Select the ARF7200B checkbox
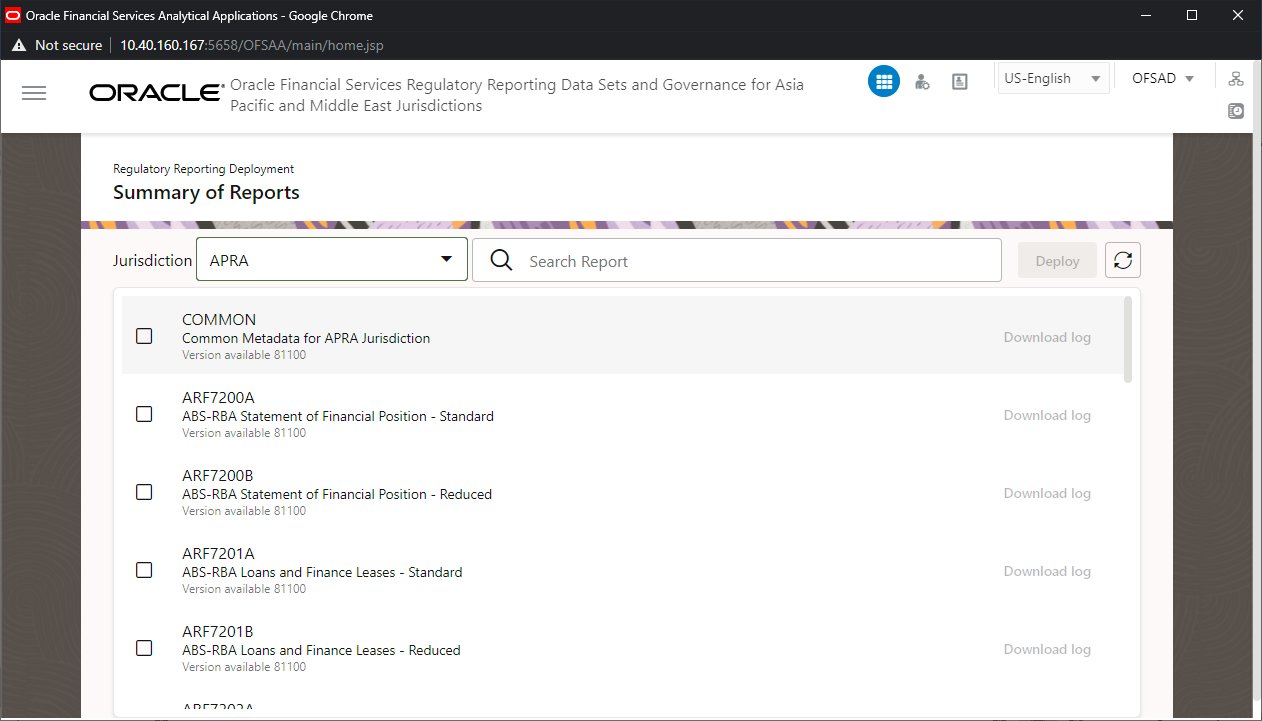 point(144,492)
